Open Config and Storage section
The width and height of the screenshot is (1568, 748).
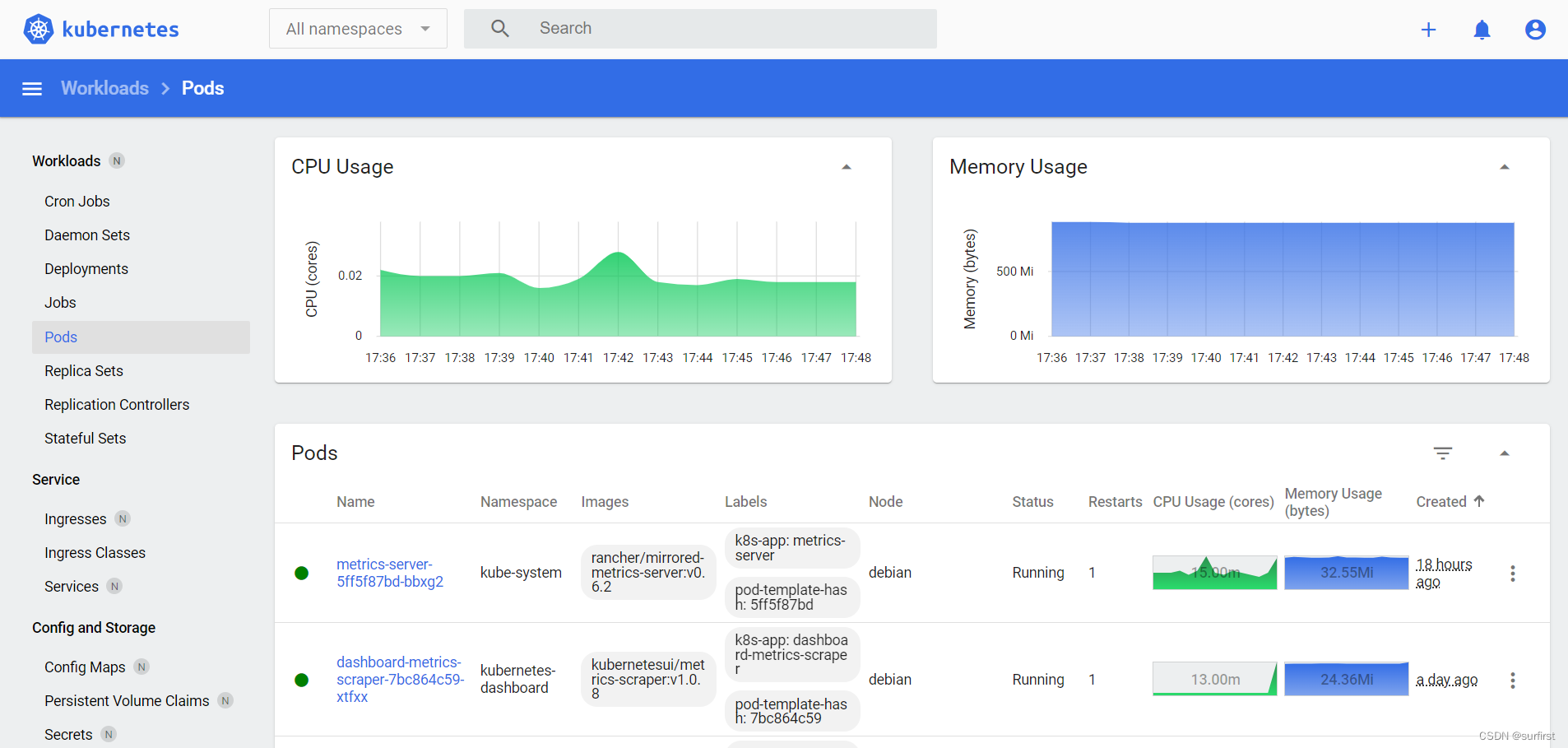click(x=94, y=628)
